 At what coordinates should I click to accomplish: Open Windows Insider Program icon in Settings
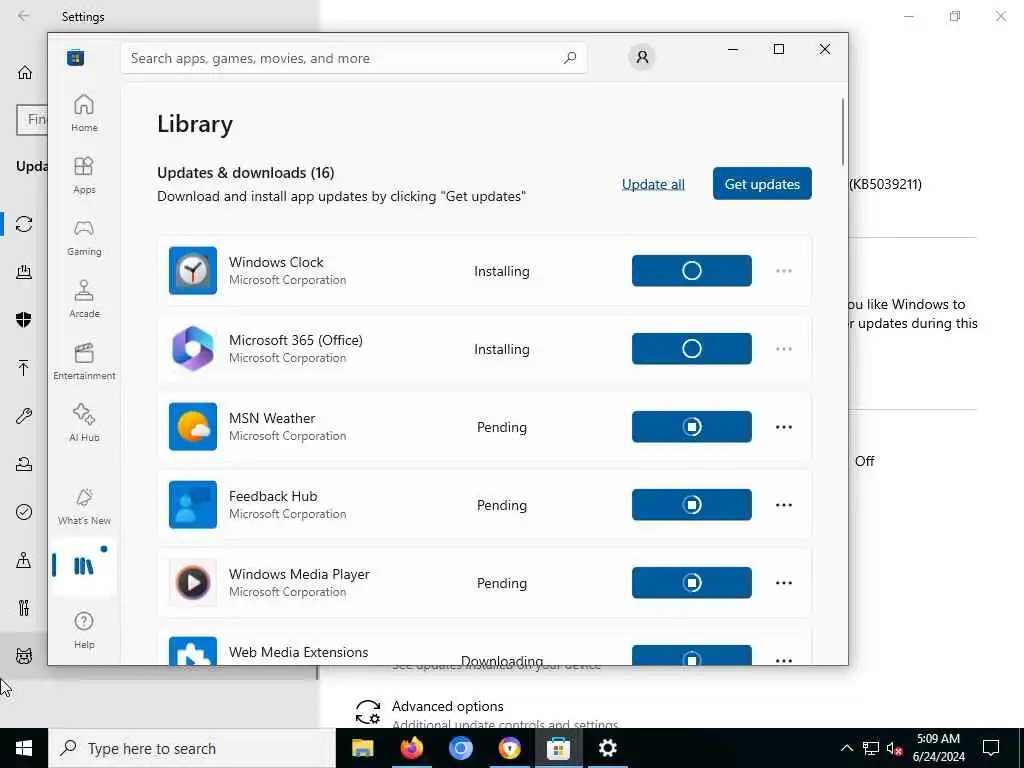click(x=24, y=656)
